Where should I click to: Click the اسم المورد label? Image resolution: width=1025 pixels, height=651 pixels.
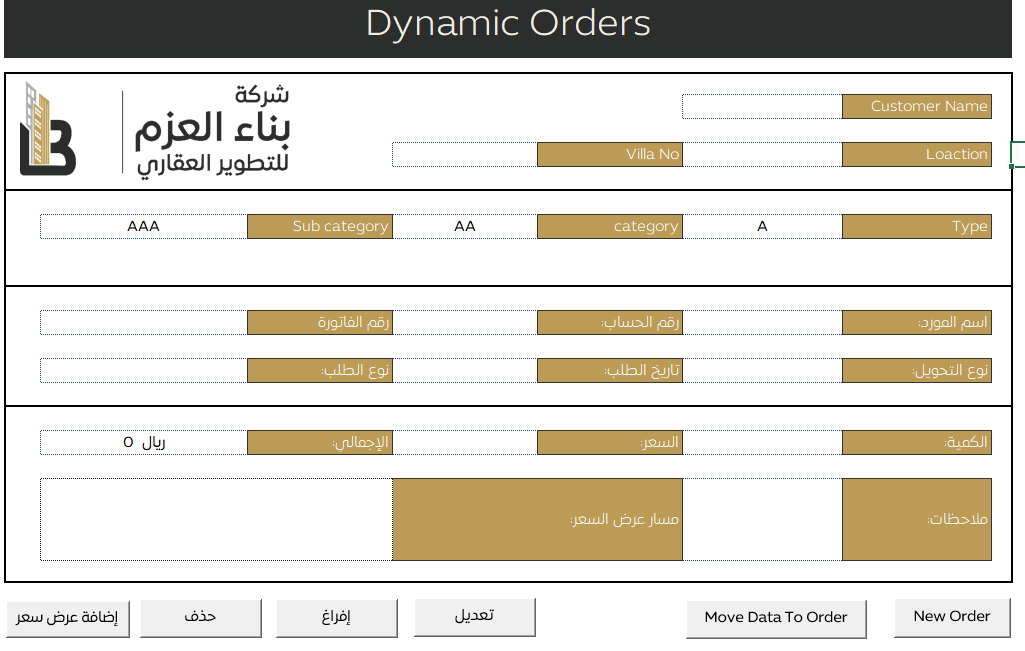point(916,323)
